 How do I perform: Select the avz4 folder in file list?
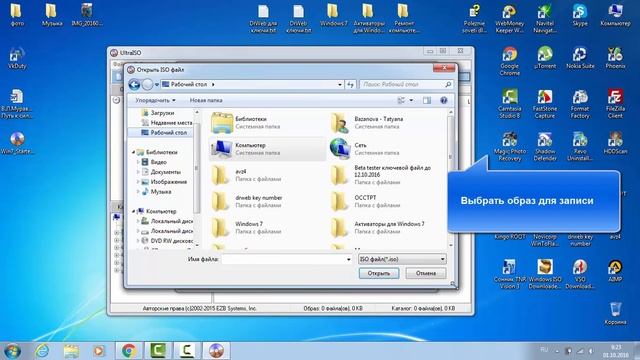pos(267,176)
